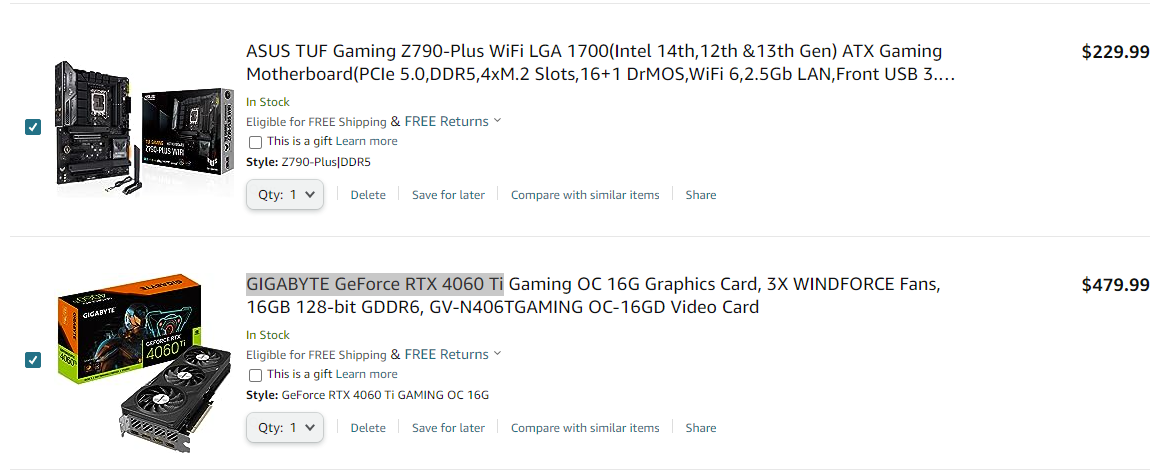Share the ASUS motherboard listing
This screenshot has height=470, width=1165.
[x=701, y=195]
